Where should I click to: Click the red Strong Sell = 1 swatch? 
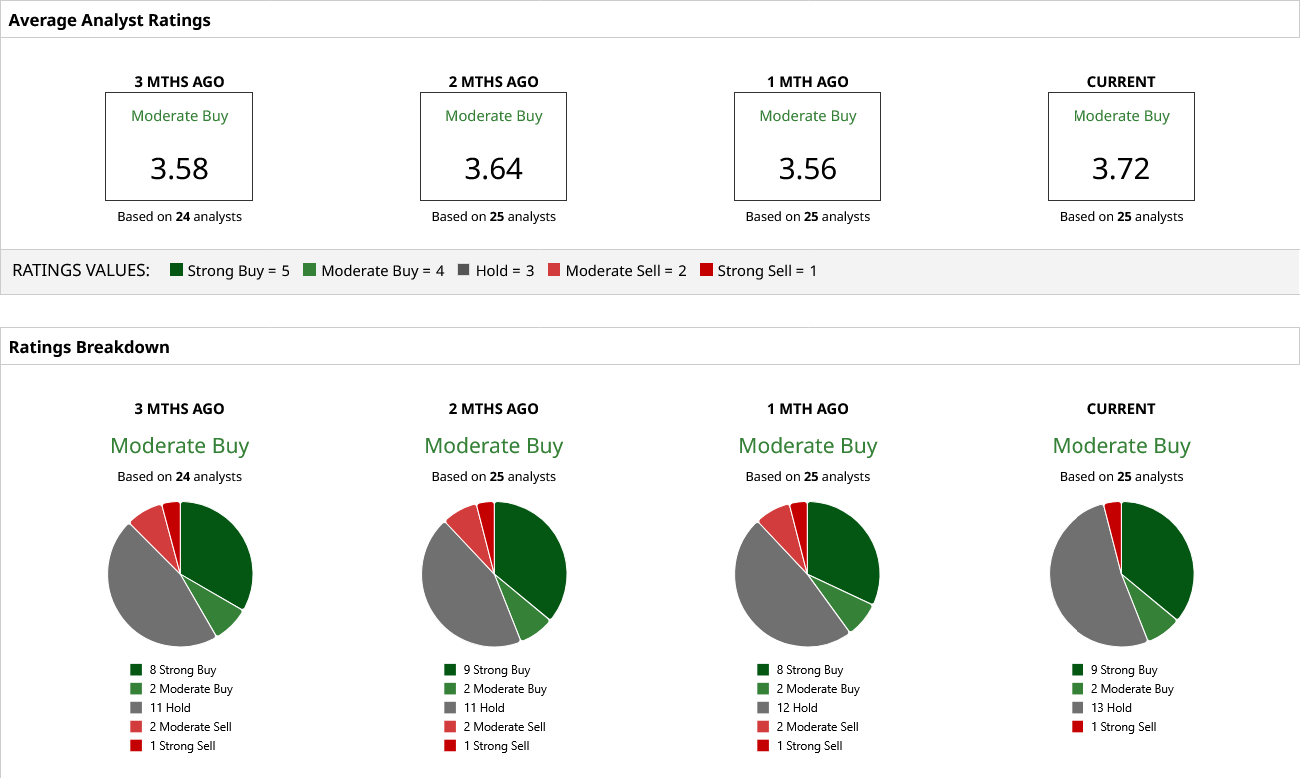(706, 270)
